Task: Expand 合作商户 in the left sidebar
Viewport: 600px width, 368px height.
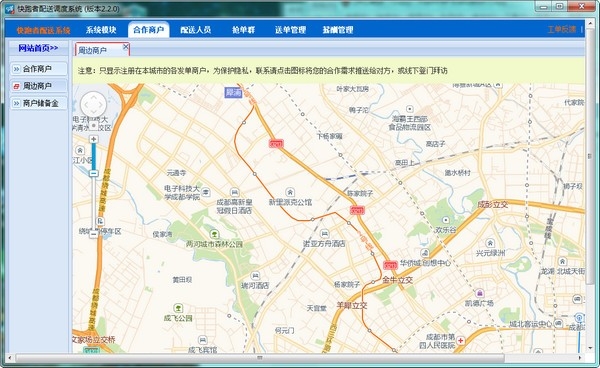Action: point(38,69)
